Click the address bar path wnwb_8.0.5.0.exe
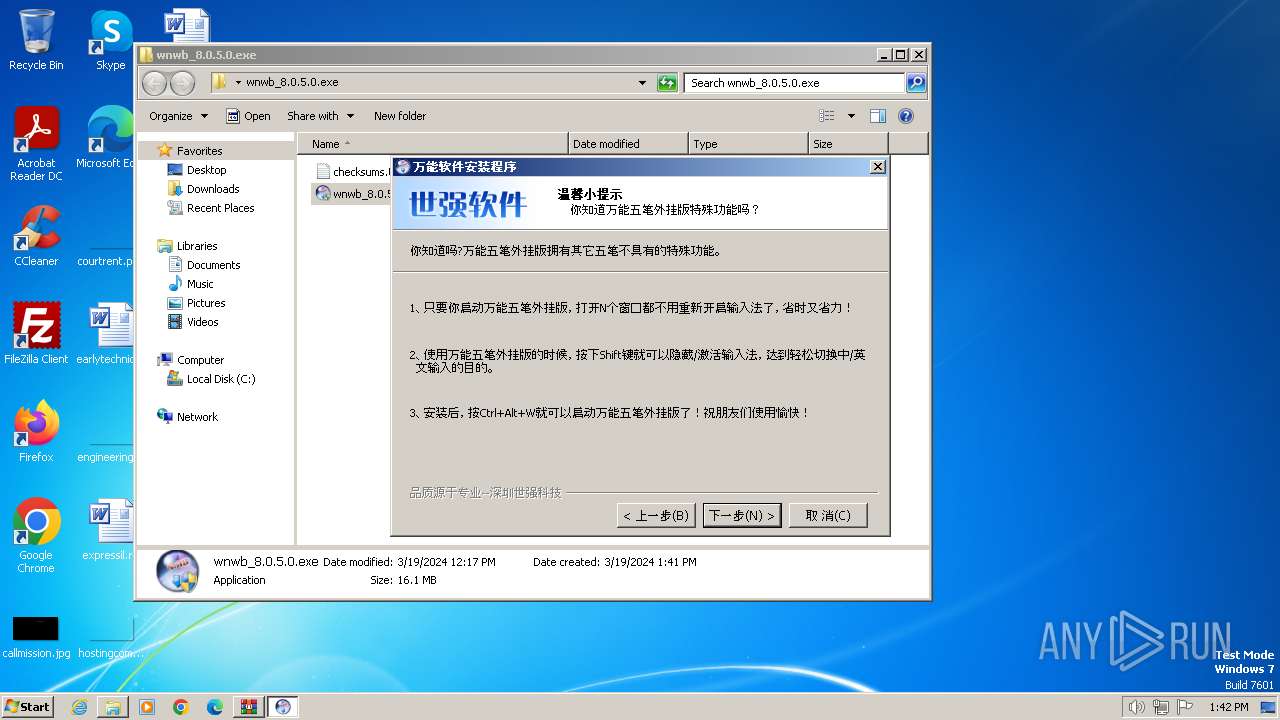The image size is (1280, 720). pyautogui.click(x=292, y=83)
